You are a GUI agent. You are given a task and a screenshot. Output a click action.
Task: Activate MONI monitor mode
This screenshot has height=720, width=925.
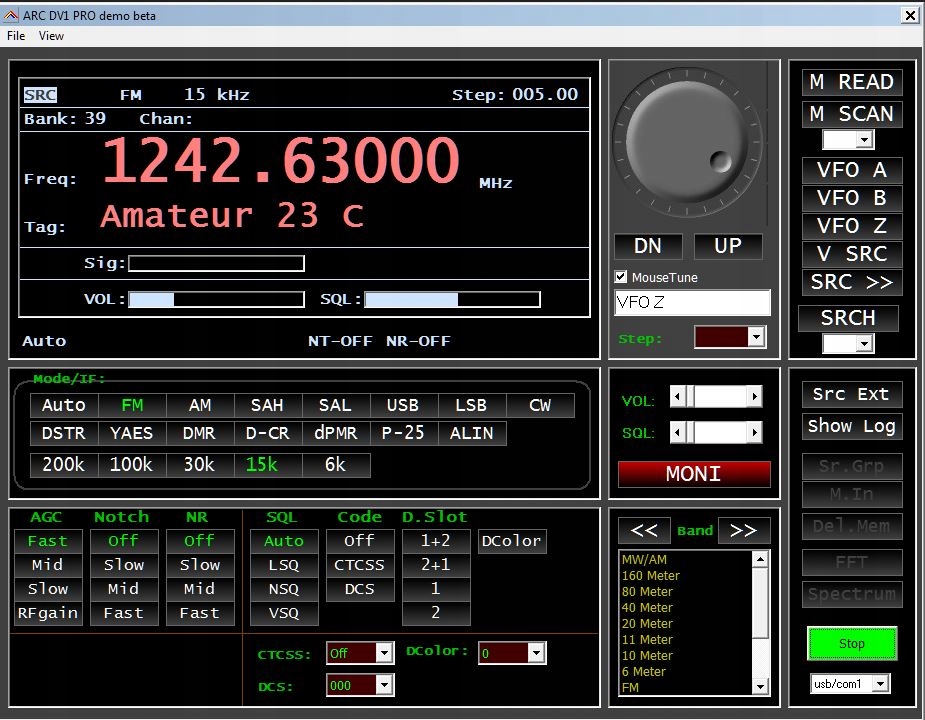[x=694, y=472]
